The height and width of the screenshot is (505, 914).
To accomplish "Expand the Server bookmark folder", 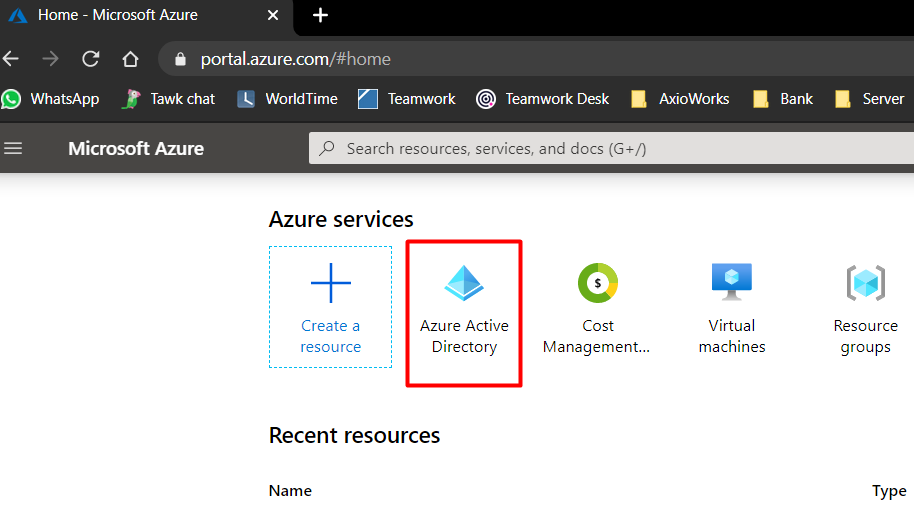I will pyautogui.click(x=870, y=99).
